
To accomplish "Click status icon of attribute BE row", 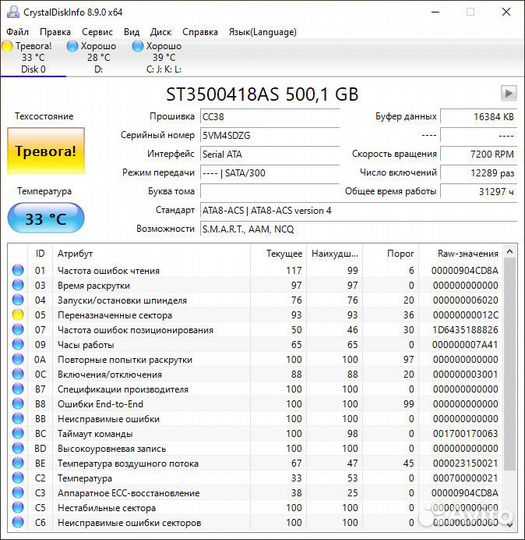I will [18, 463].
